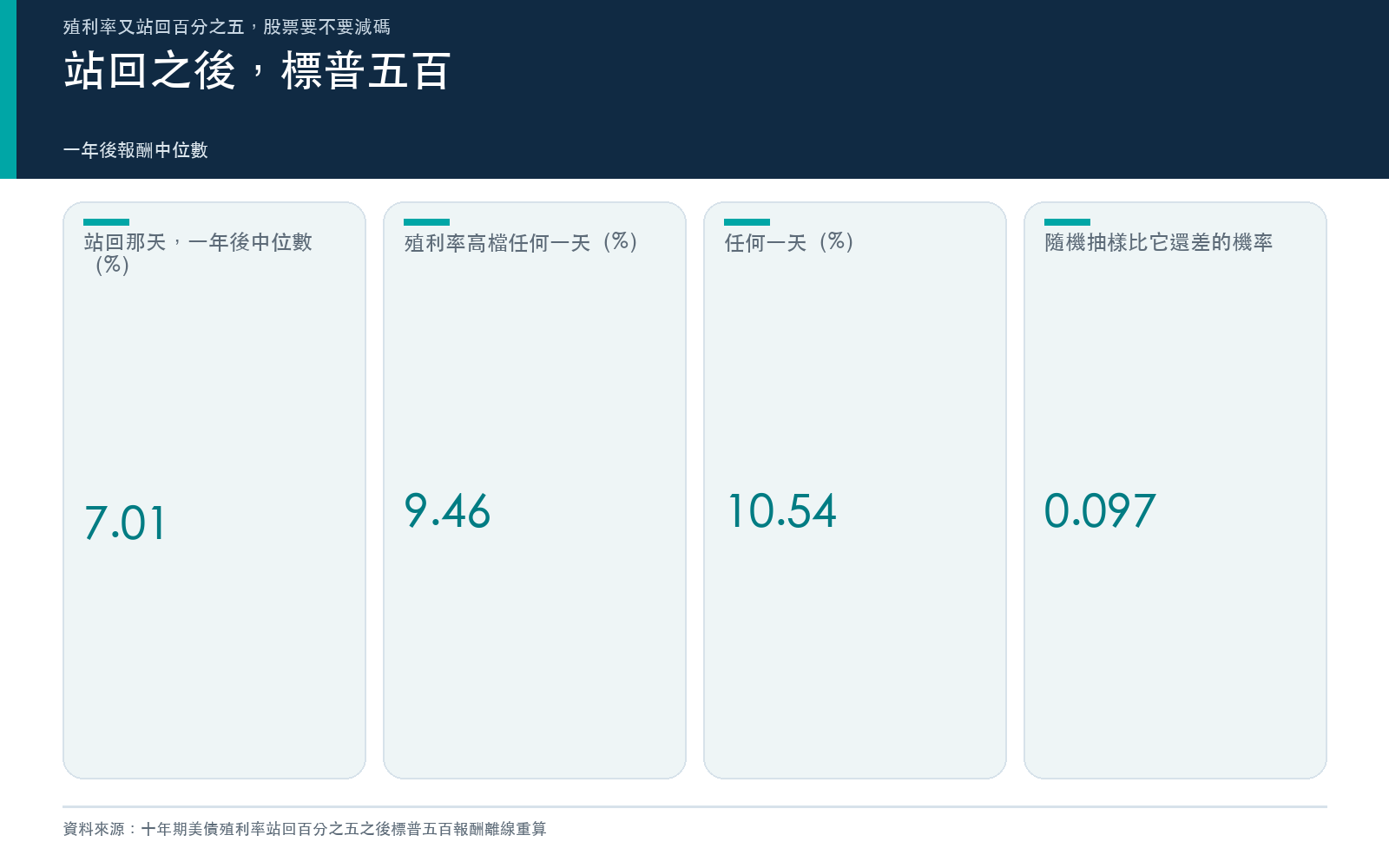Select the card label 殖利率高檔任何一天(%)
Screen dimensions: 1389x868
point(521,242)
